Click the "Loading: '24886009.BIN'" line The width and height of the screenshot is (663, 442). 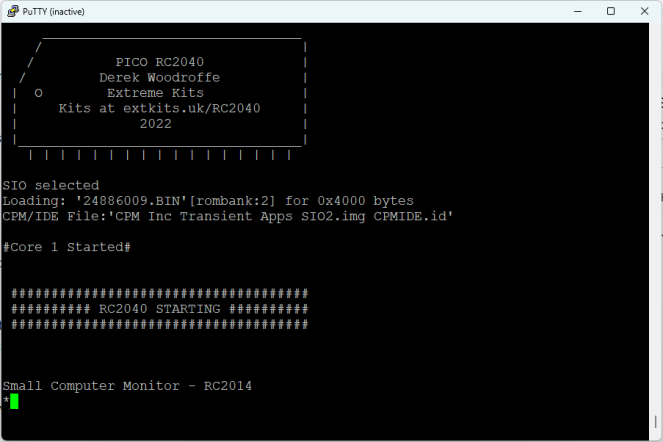[x=208, y=201]
